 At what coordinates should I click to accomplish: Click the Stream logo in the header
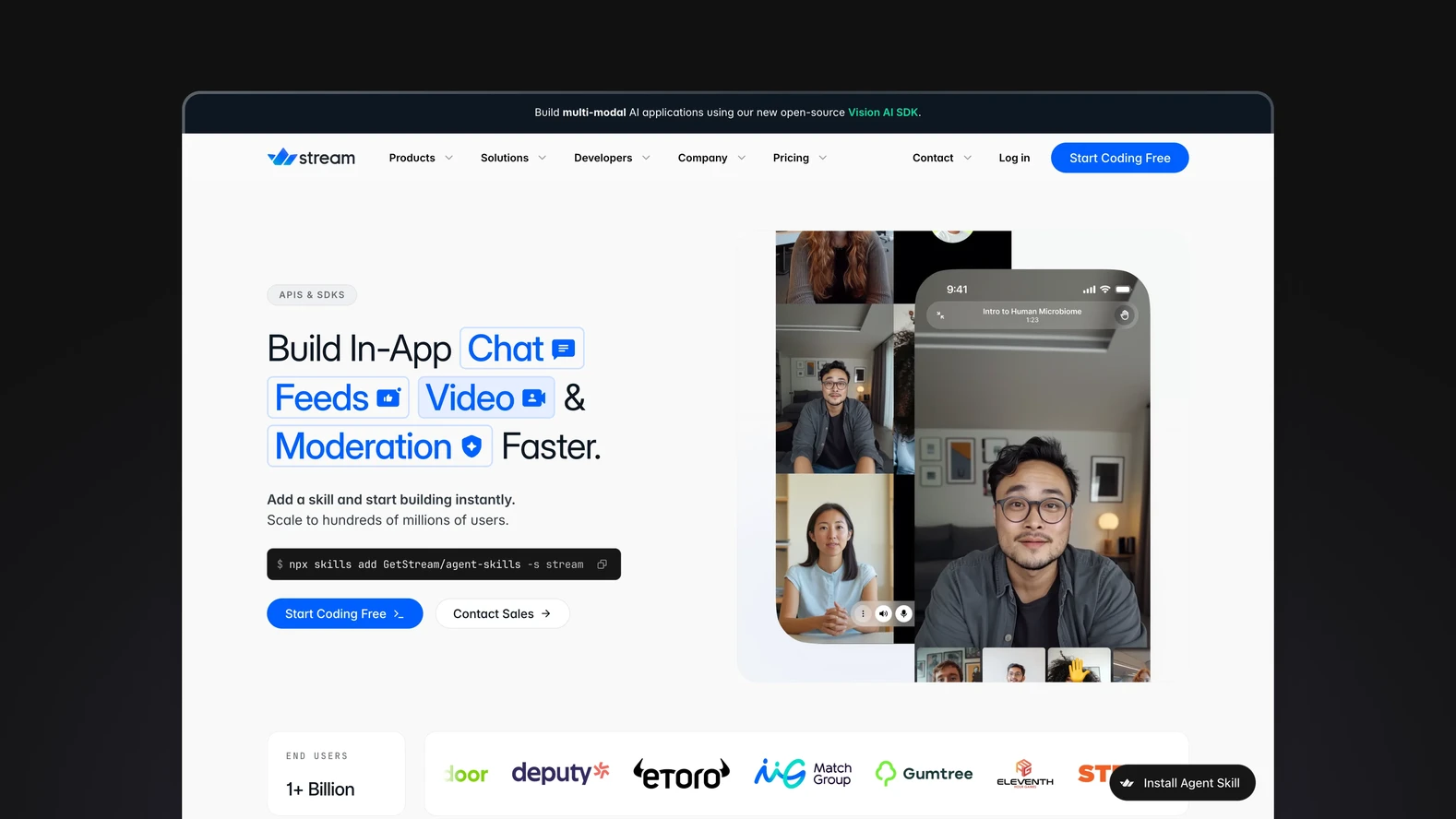point(311,158)
